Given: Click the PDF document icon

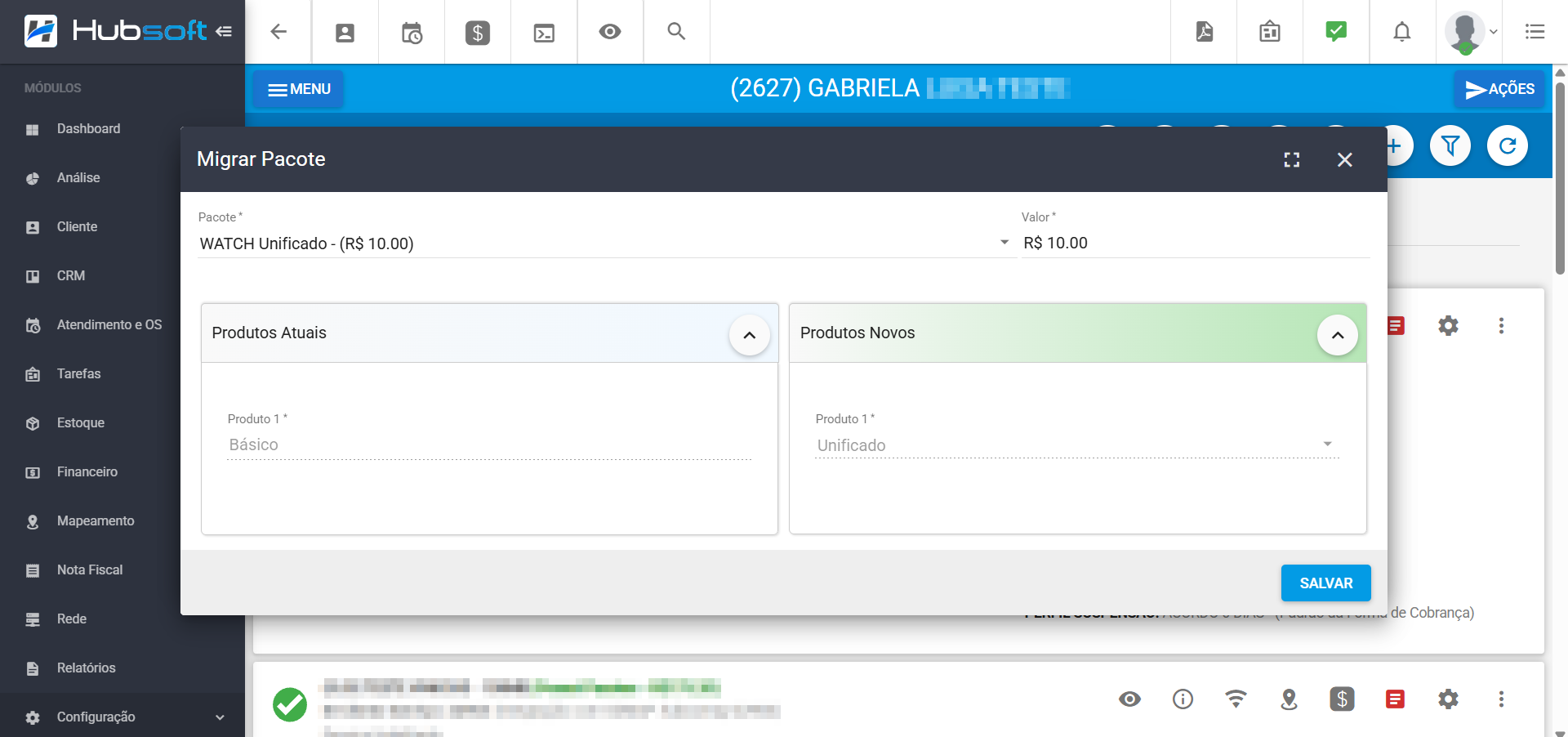Looking at the screenshot, I should 1204,32.
